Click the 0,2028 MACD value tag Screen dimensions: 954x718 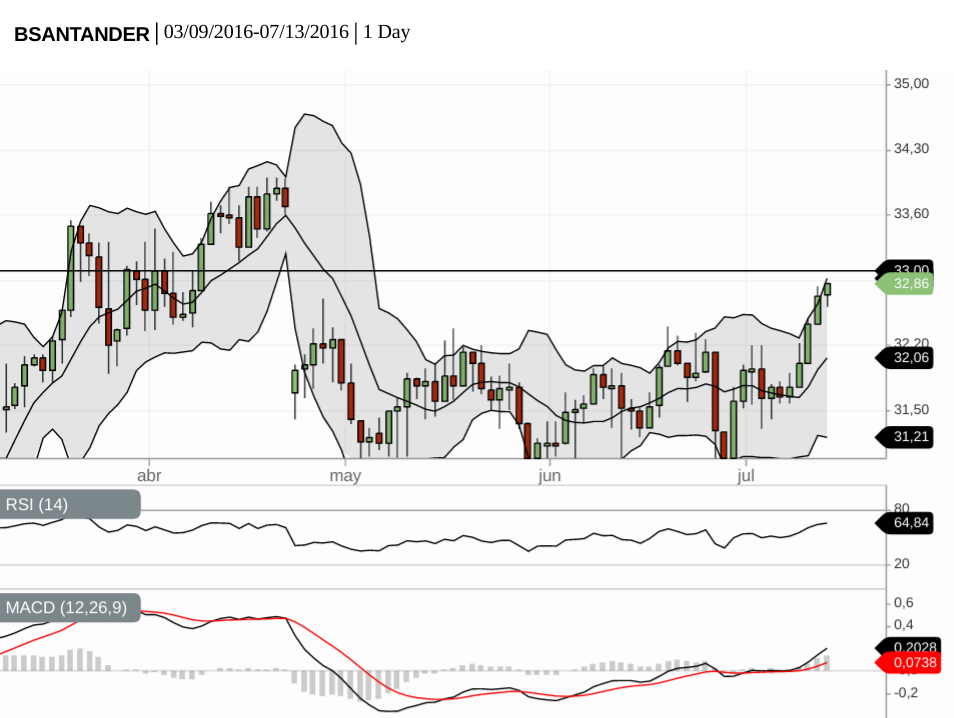[908, 646]
